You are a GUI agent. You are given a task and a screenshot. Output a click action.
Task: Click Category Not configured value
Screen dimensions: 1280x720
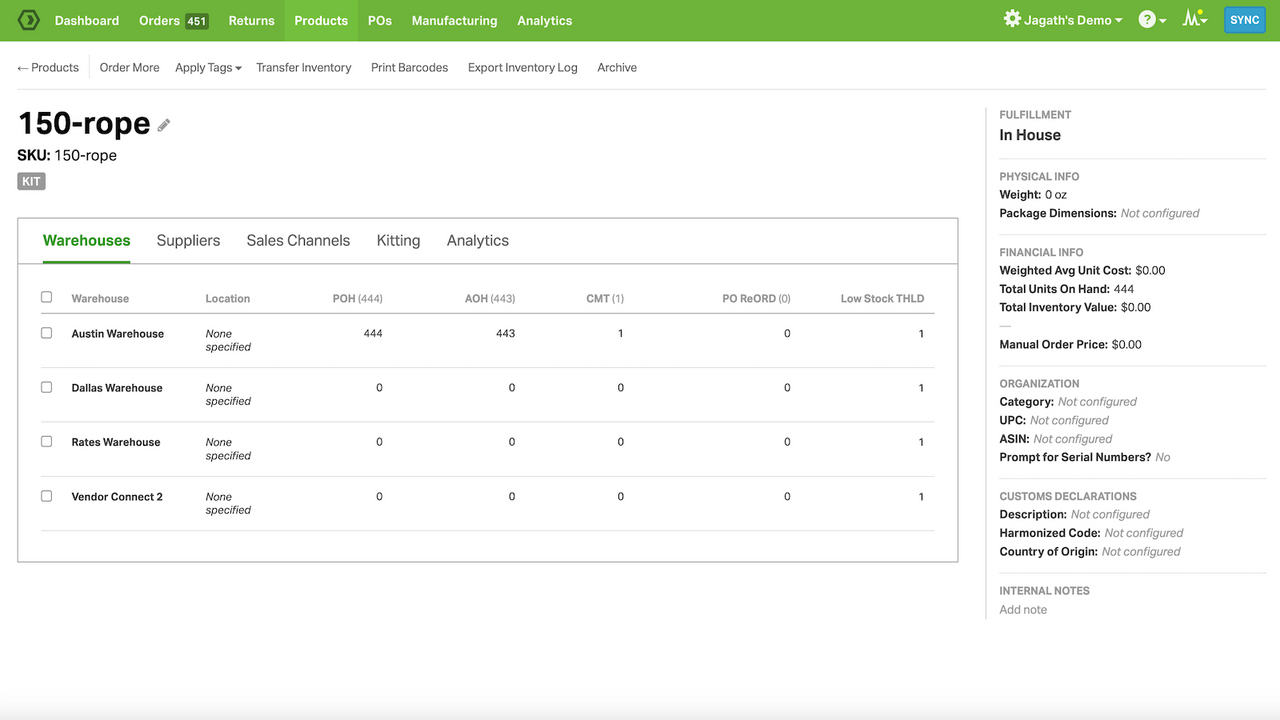coord(1097,402)
